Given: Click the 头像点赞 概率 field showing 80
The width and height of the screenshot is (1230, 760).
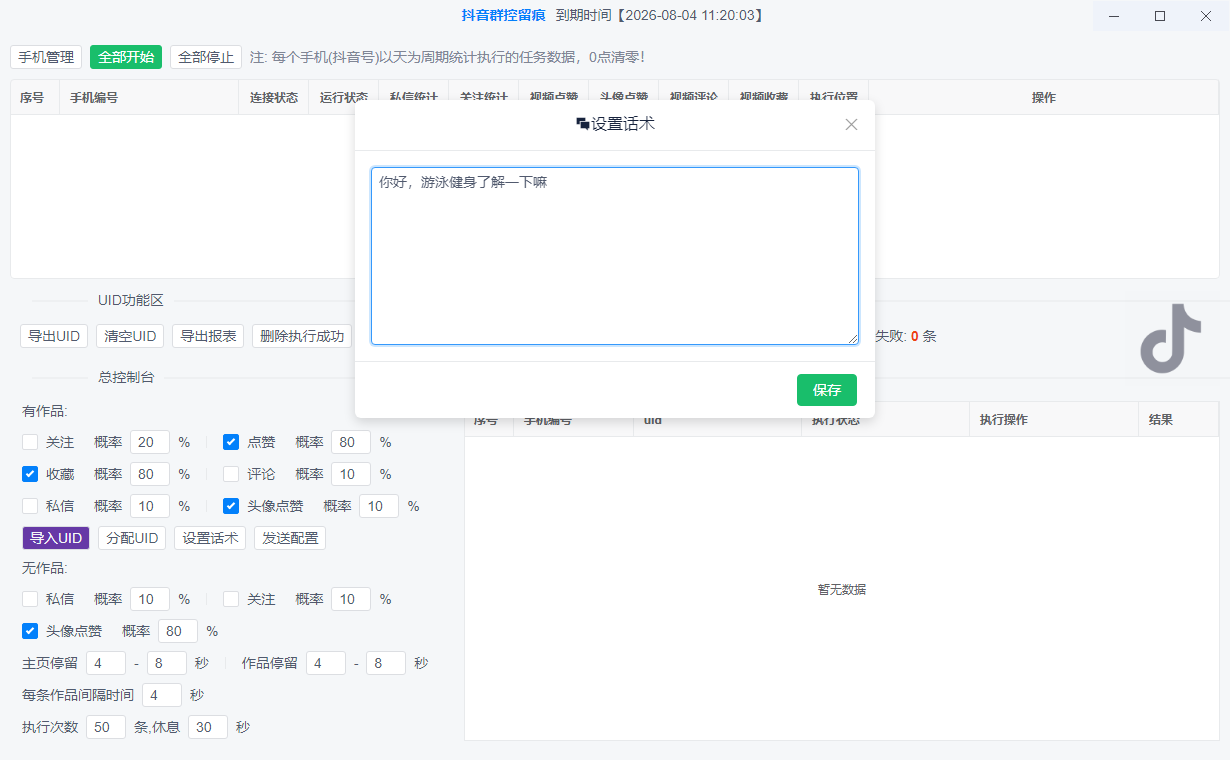Looking at the screenshot, I should coord(178,631).
